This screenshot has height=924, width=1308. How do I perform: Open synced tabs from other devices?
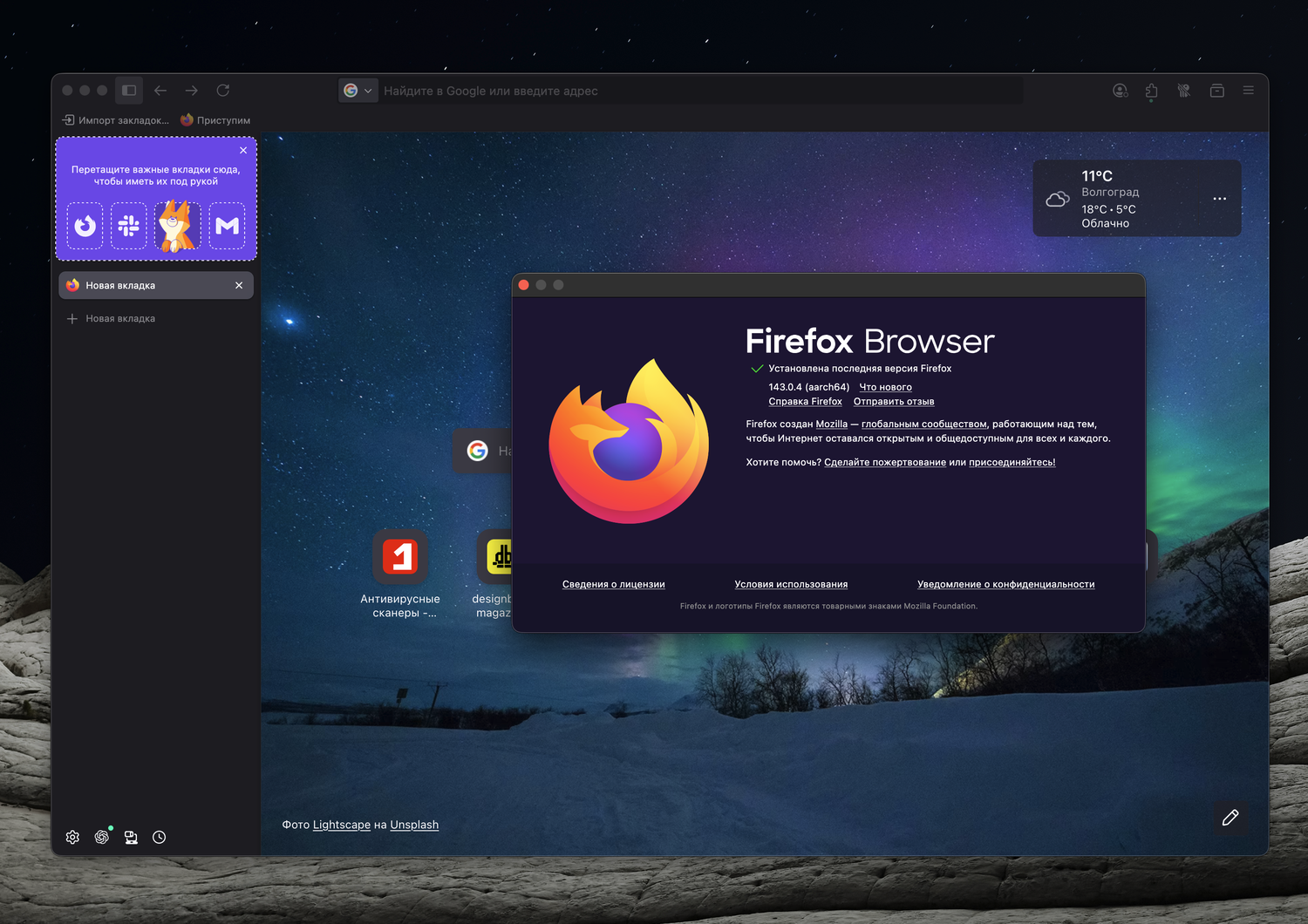pyautogui.click(x=131, y=838)
